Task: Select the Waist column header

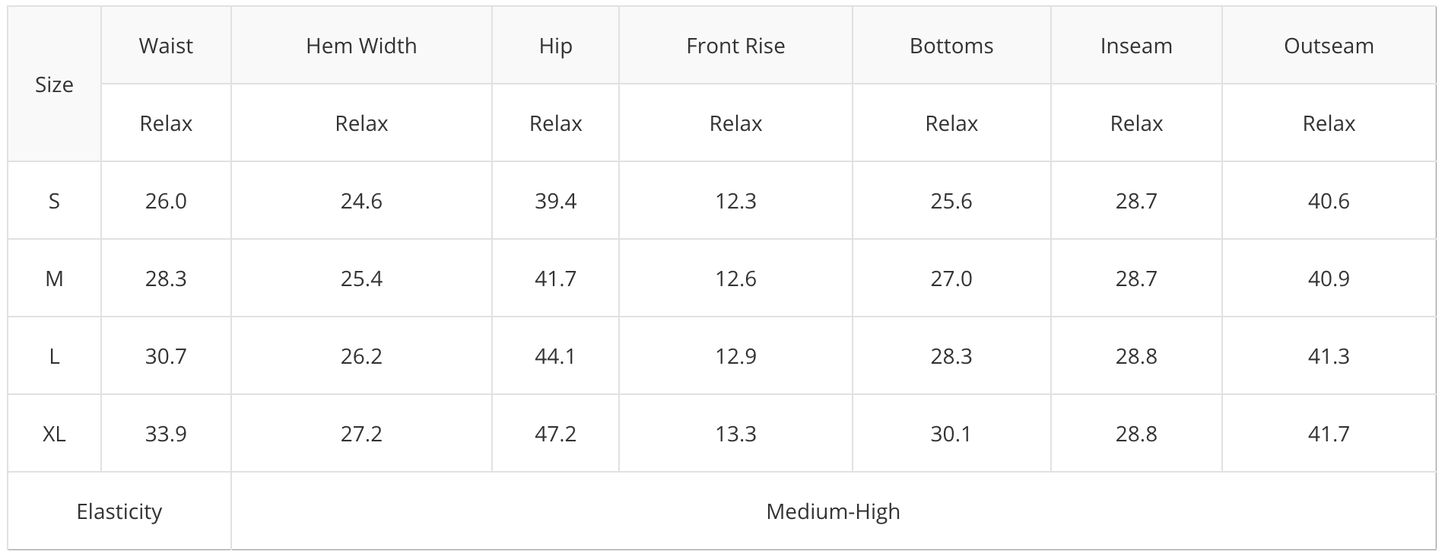Action: click(x=166, y=46)
